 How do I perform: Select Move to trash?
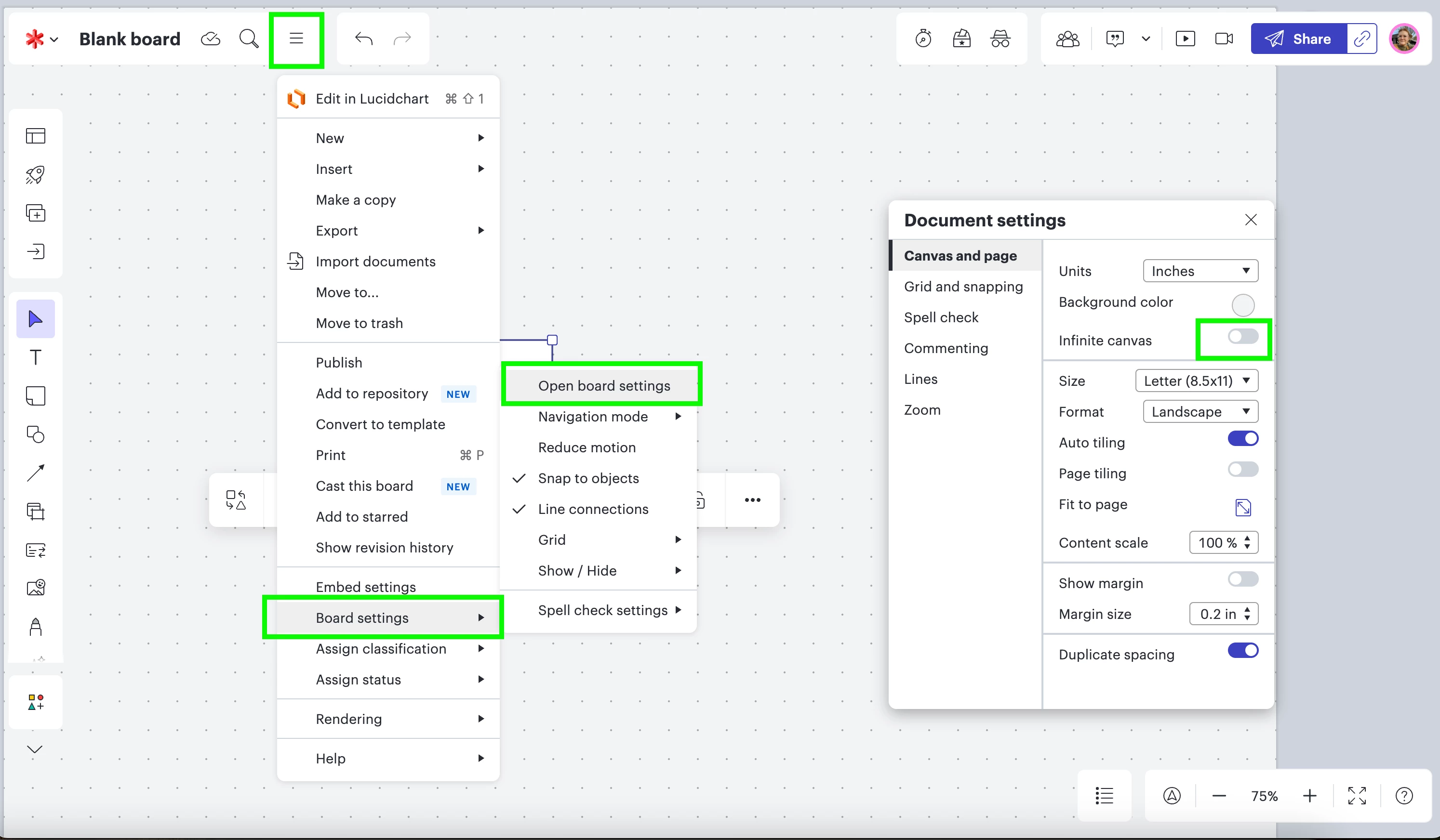(x=388, y=323)
